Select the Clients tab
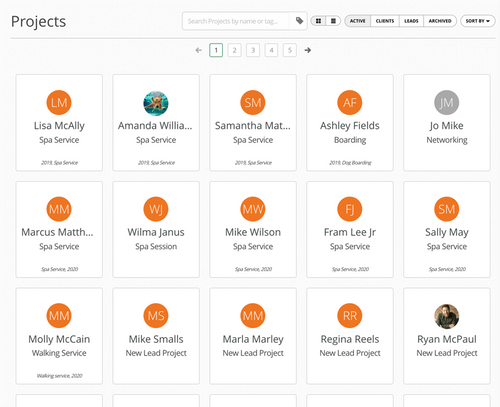The image size is (500, 407). click(385, 21)
